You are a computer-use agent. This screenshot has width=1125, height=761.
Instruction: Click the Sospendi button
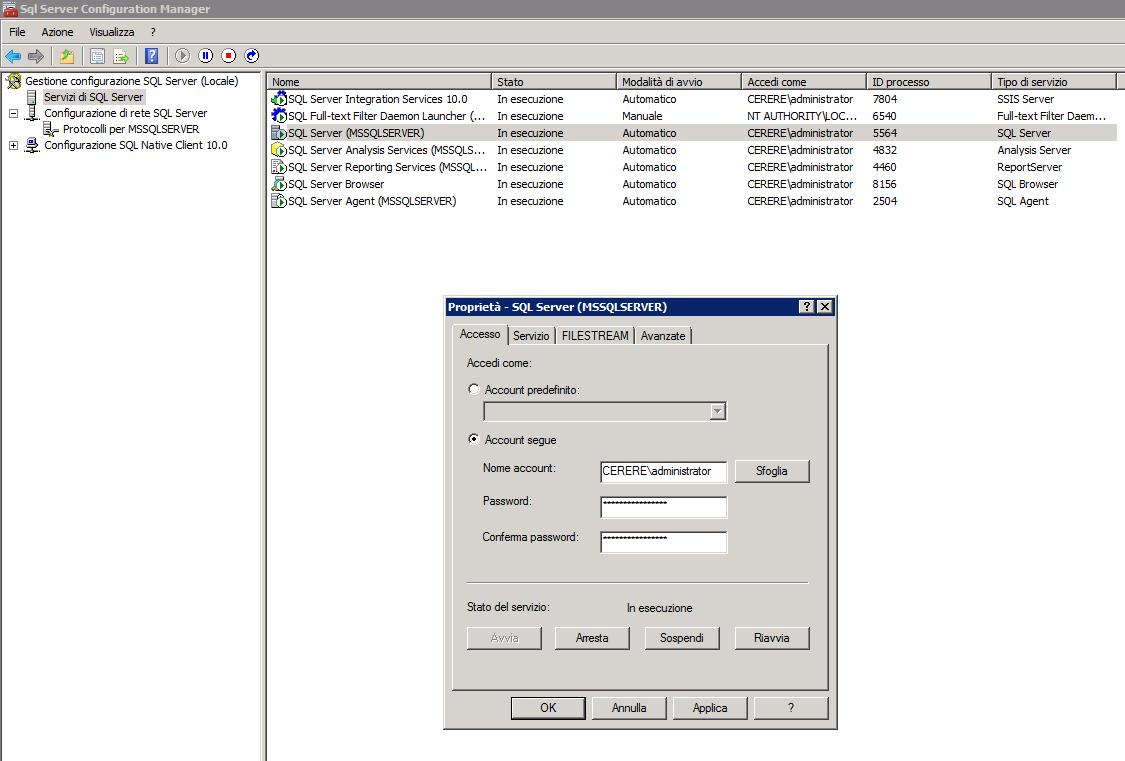[682, 638]
